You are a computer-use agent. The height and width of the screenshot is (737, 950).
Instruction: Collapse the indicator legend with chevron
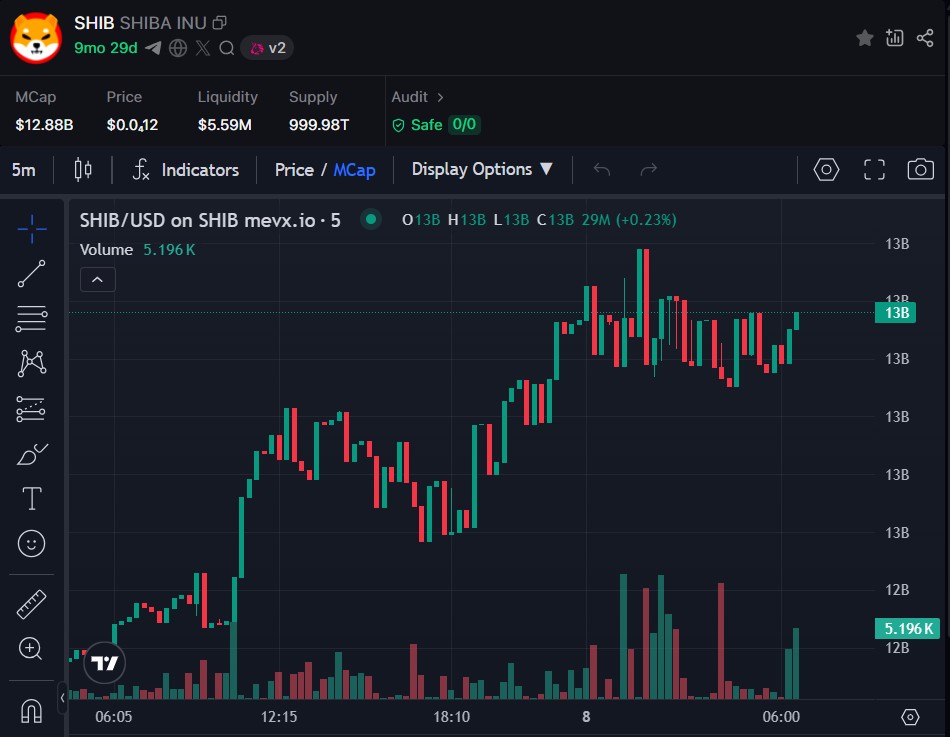[x=98, y=280]
